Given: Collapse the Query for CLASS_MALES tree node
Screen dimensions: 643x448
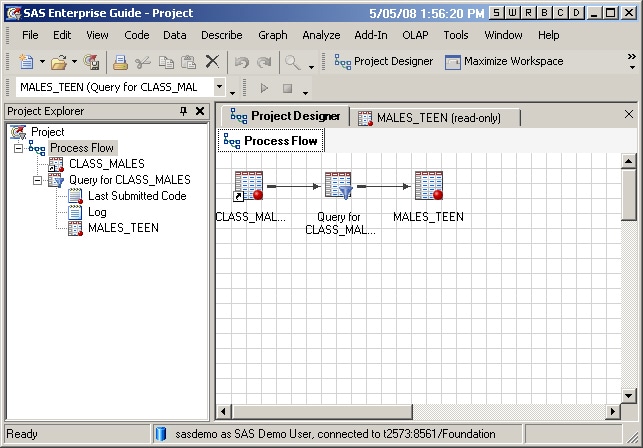Looking at the screenshot, I should pos(37,180).
